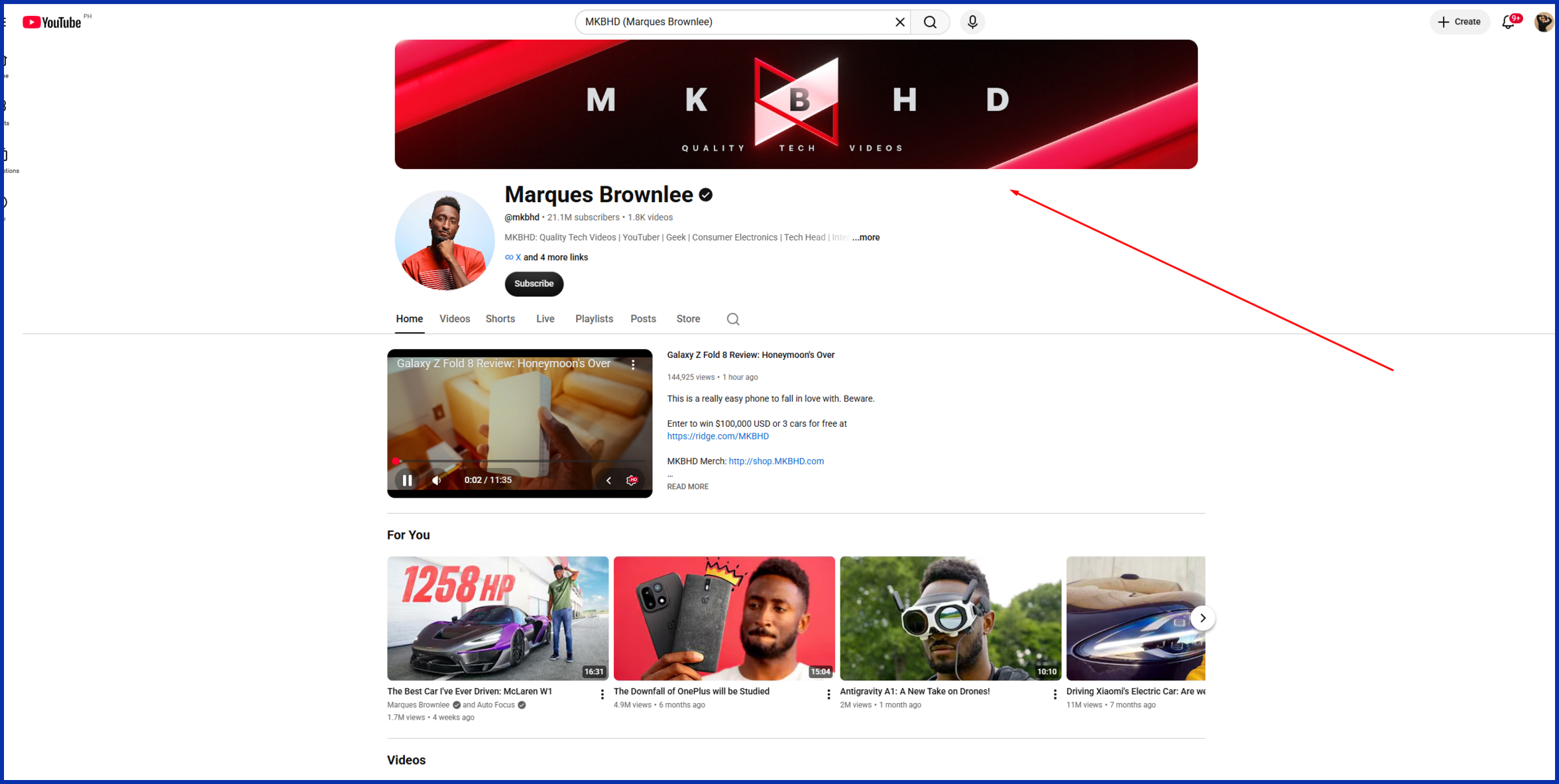Open the shop.MKBHD.com merch link
Viewport: 1559px width, 784px height.
[776, 461]
